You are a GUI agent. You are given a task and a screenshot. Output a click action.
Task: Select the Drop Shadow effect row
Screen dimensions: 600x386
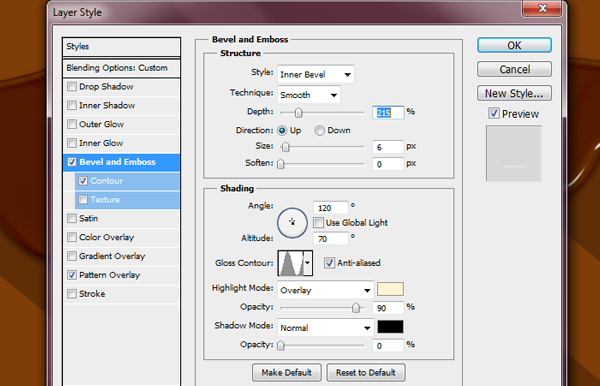coord(121,86)
